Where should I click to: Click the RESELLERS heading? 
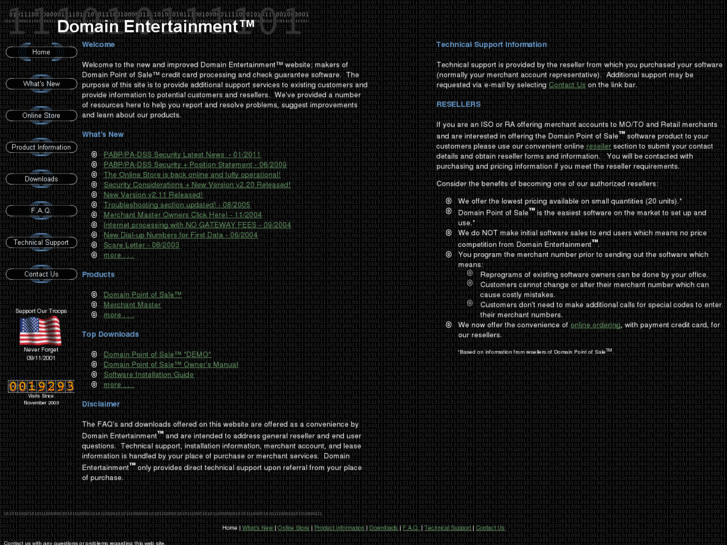click(458, 104)
